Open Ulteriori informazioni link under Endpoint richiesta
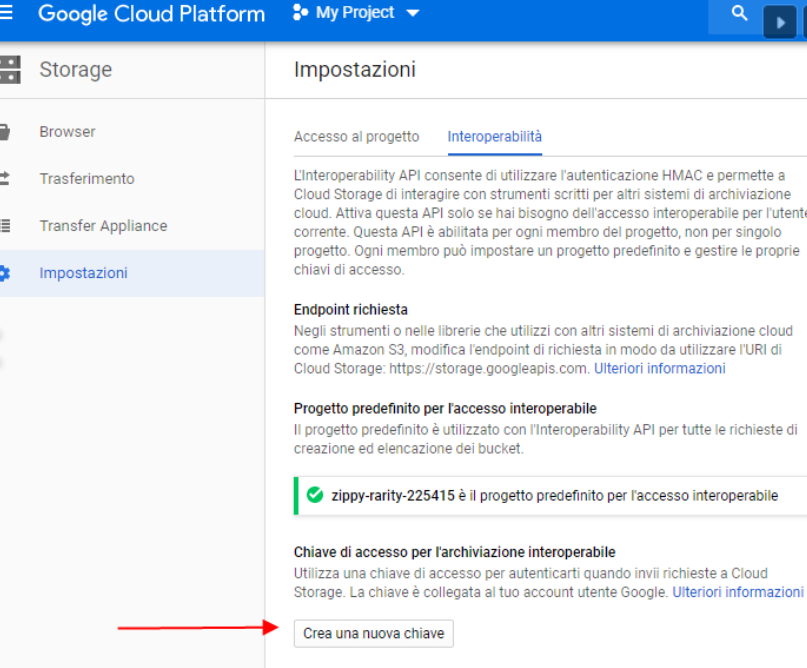This screenshot has width=807, height=668. [660, 368]
